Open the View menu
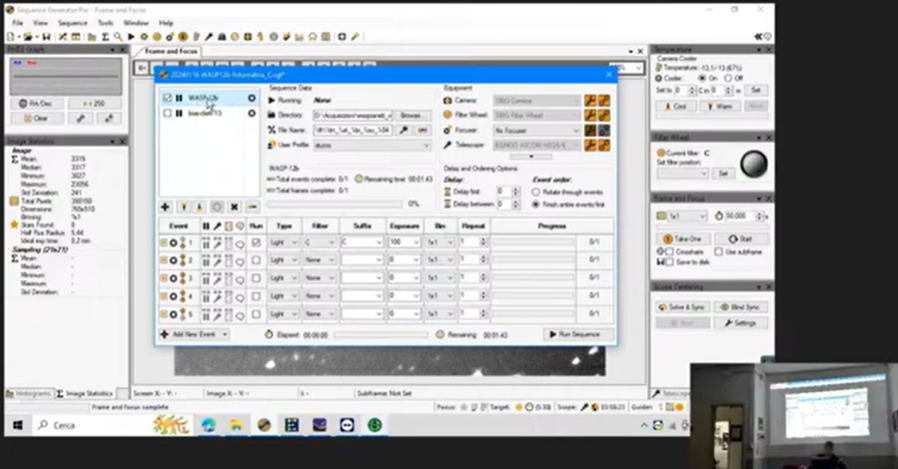 pos(40,23)
